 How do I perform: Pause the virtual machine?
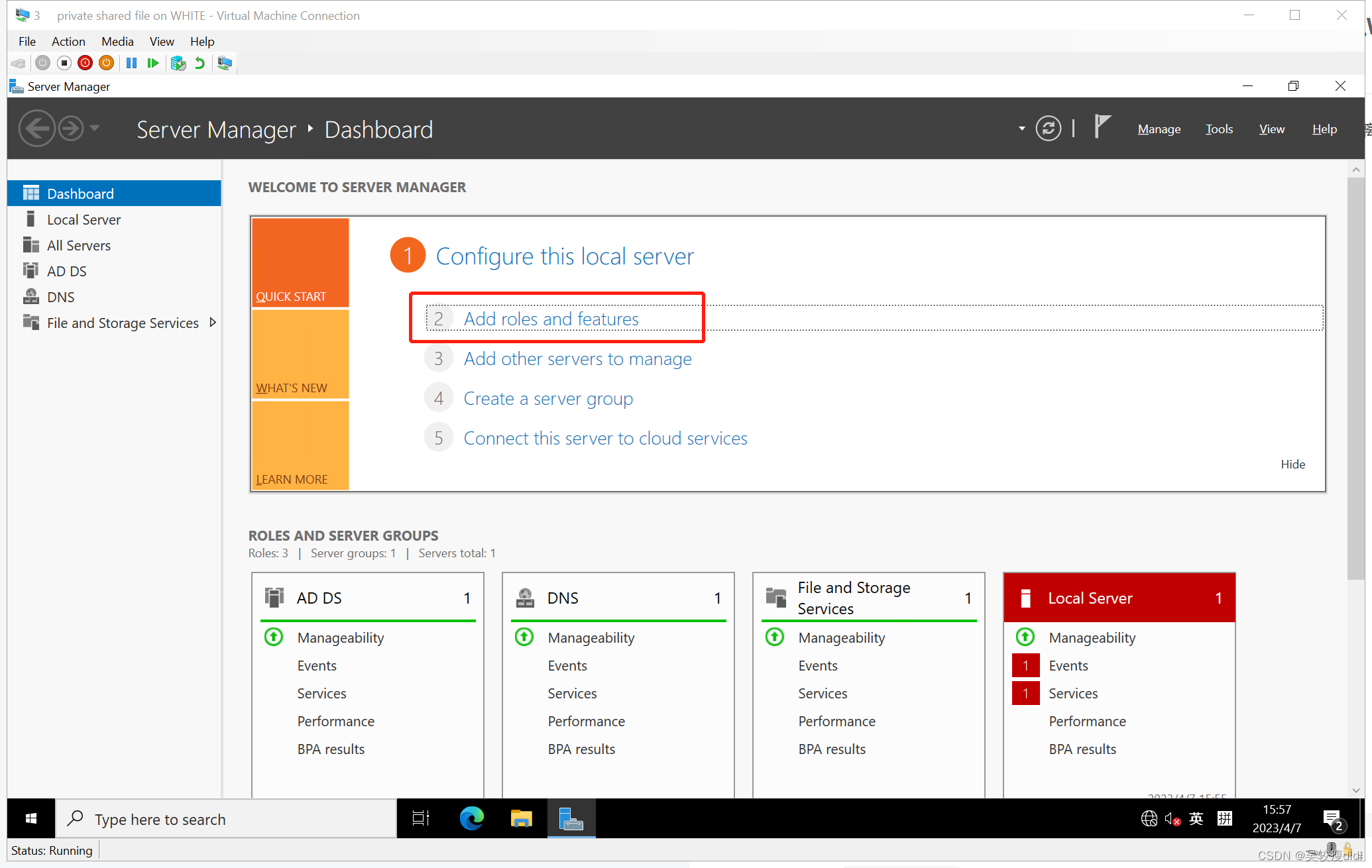click(131, 63)
